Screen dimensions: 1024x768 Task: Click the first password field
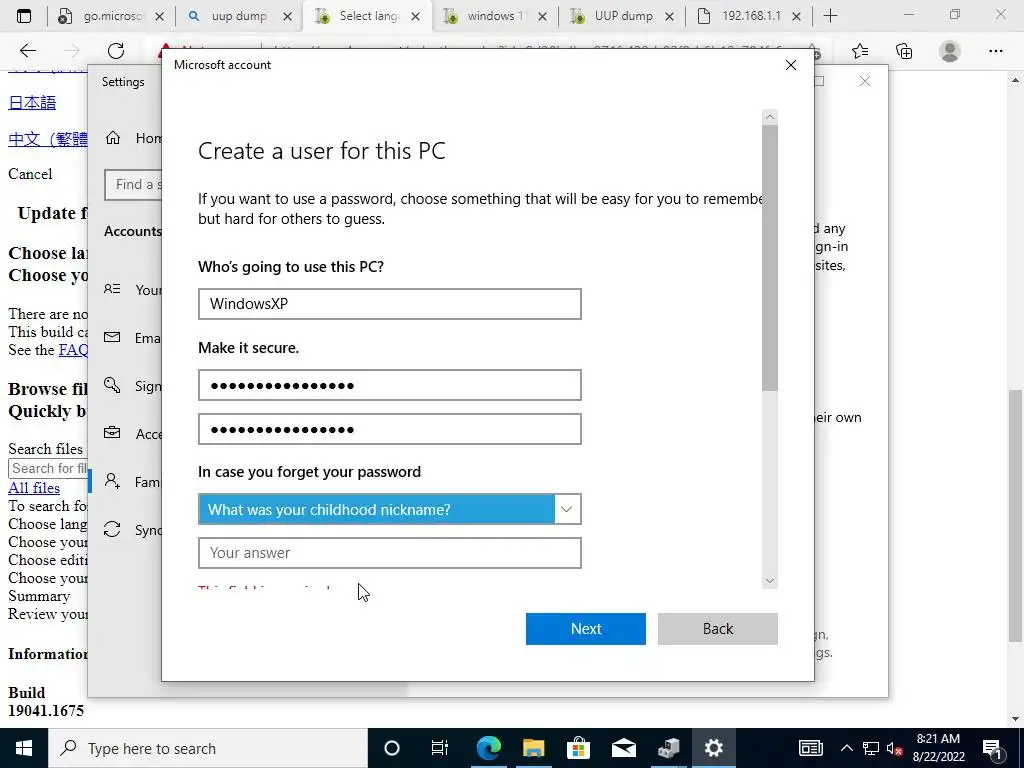pyautogui.click(x=389, y=385)
